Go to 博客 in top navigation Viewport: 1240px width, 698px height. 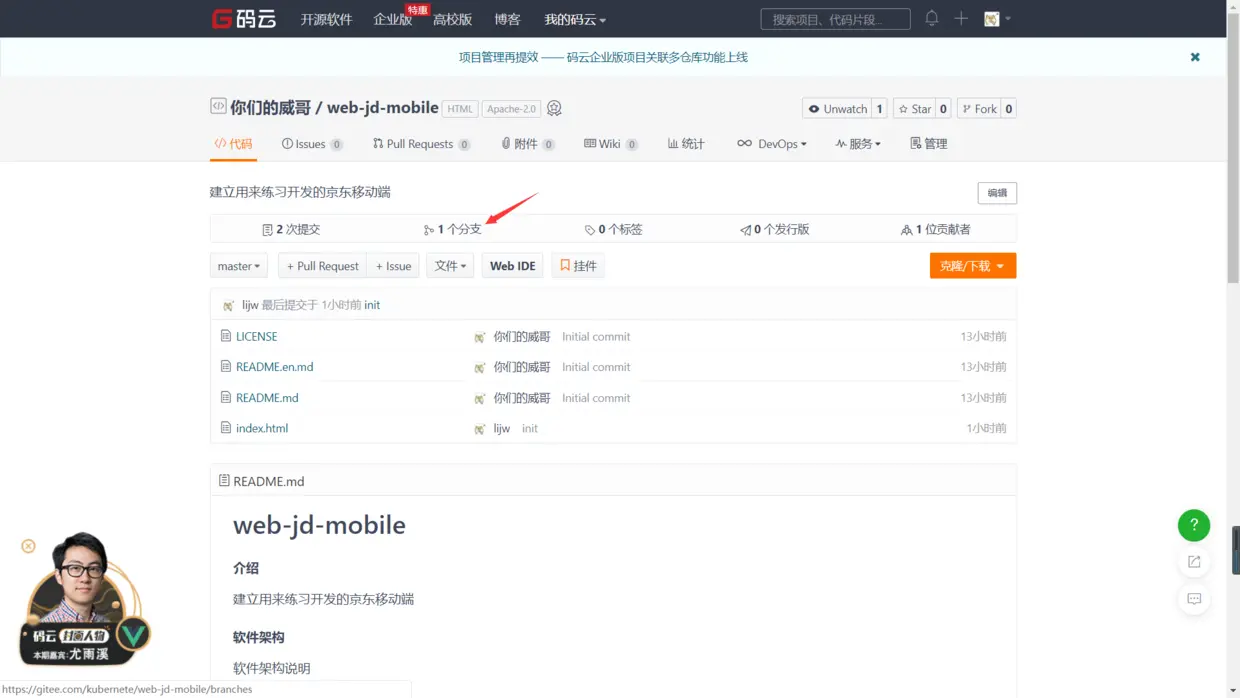[x=507, y=19]
